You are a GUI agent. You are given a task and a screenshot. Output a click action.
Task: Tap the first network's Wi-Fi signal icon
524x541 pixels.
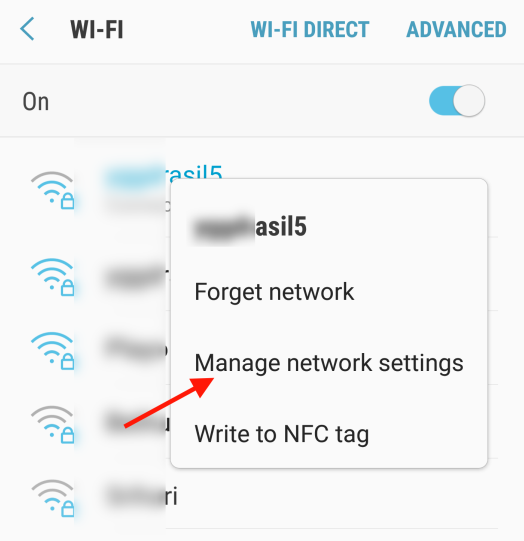click(52, 190)
